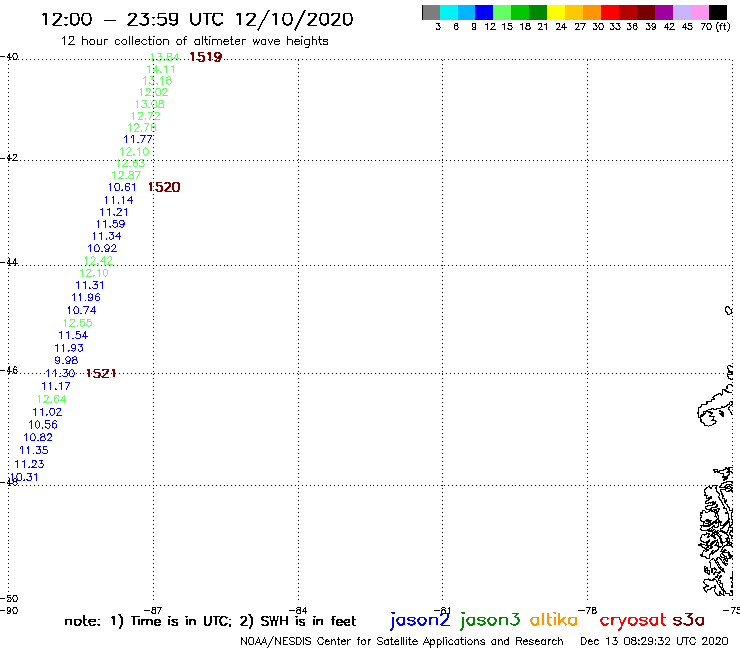Click the wave height value 11.31

90,285
